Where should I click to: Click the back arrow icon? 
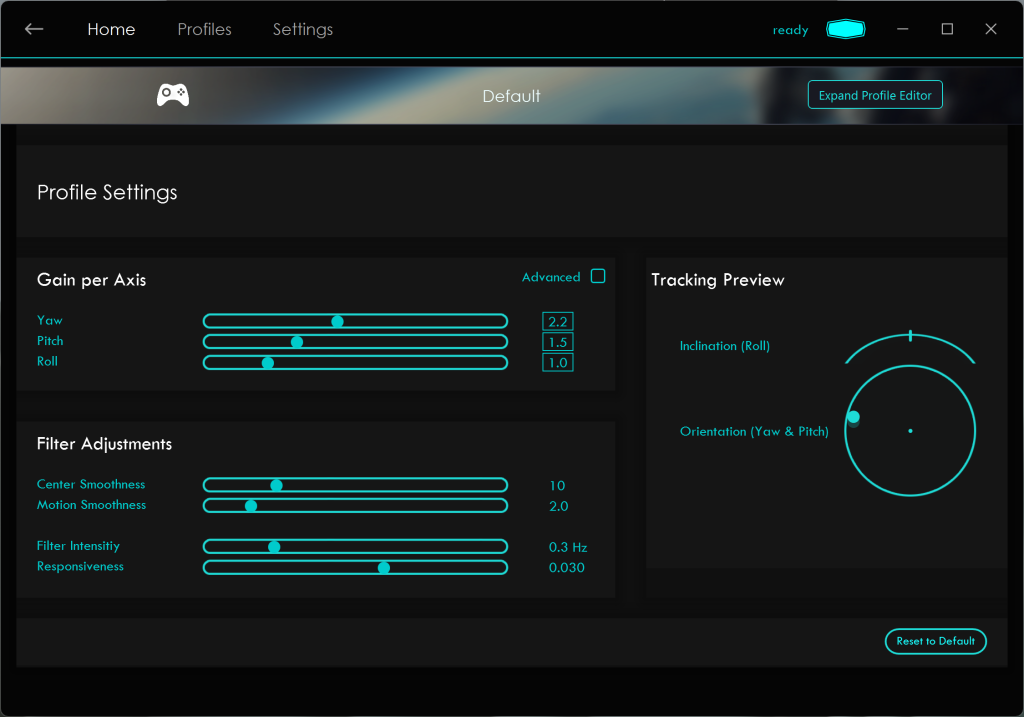click(34, 29)
